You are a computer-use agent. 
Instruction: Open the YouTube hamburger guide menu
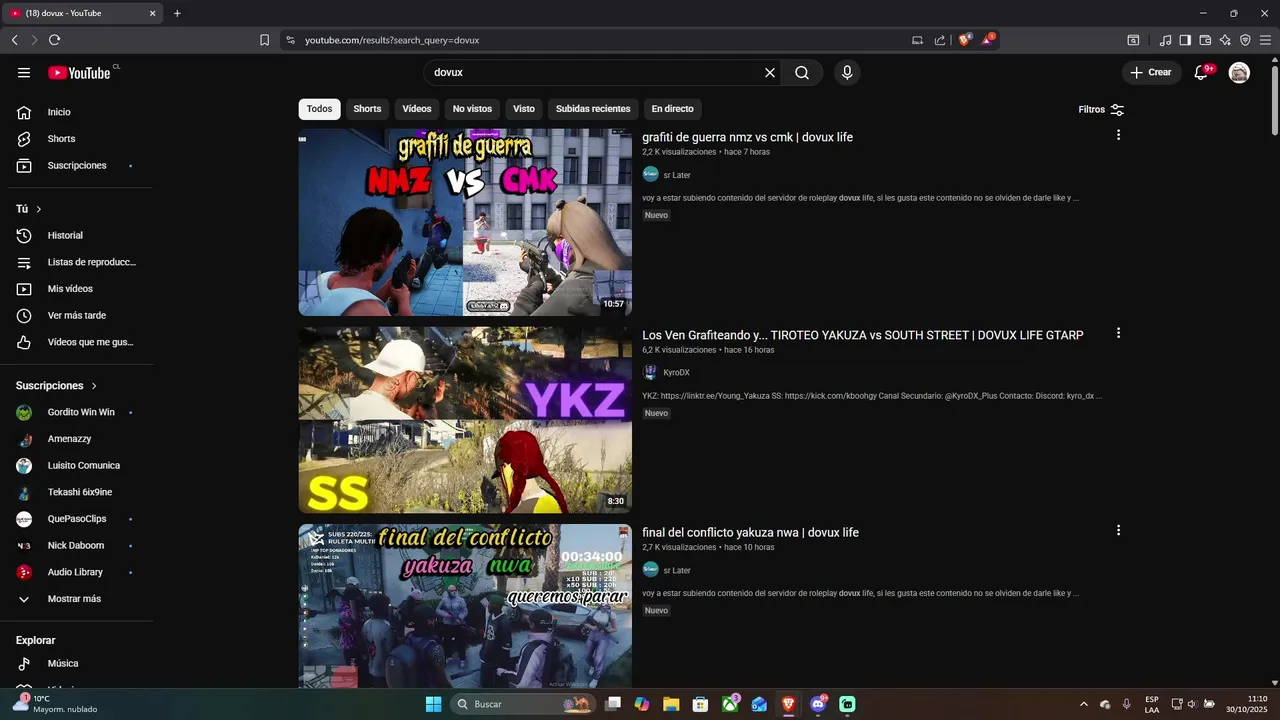point(24,73)
